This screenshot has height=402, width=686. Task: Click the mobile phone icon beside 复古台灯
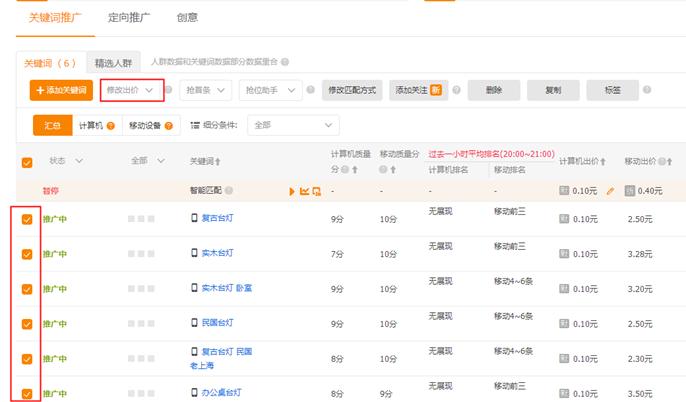click(195, 217)
